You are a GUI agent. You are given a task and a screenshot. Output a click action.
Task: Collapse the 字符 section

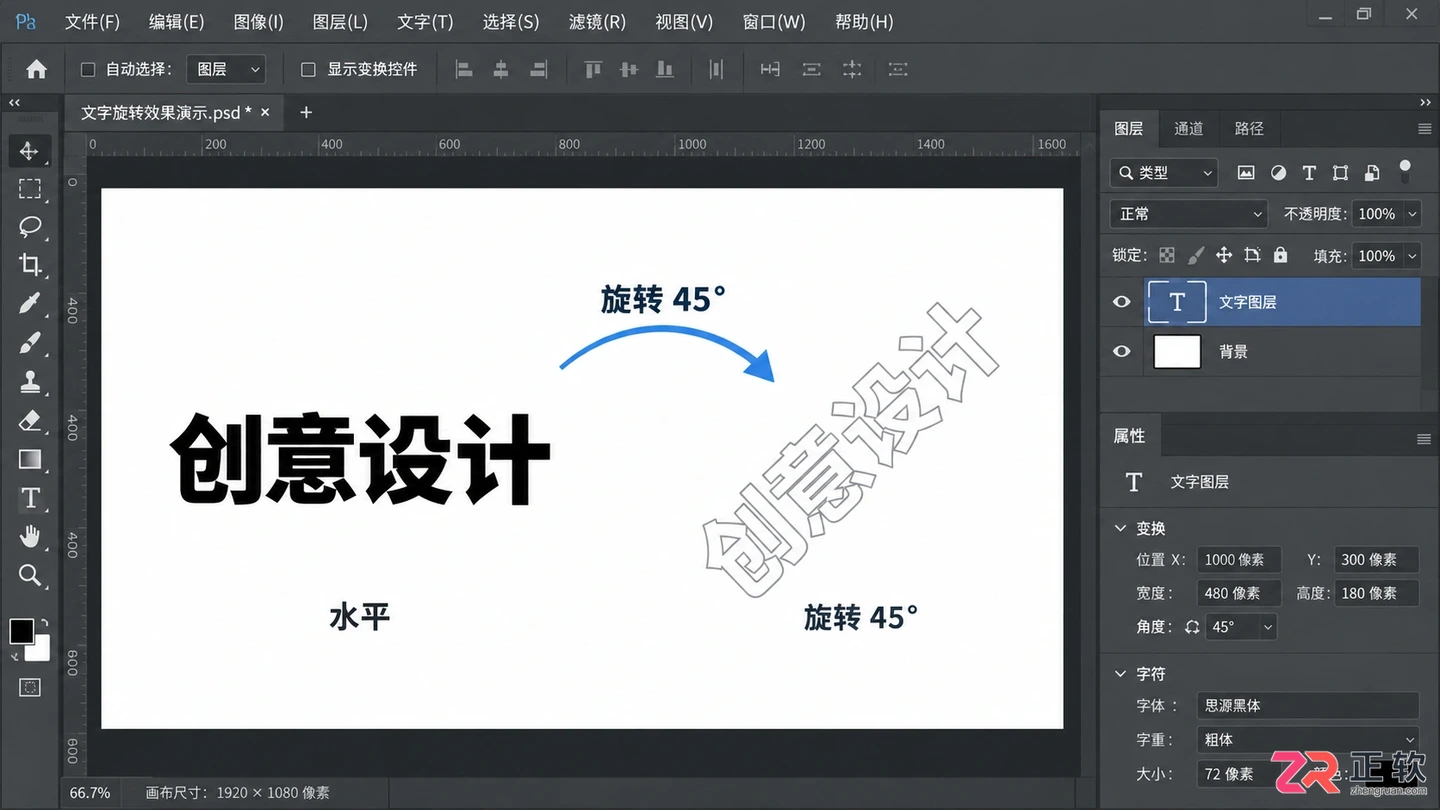[x=1120, y=674]
